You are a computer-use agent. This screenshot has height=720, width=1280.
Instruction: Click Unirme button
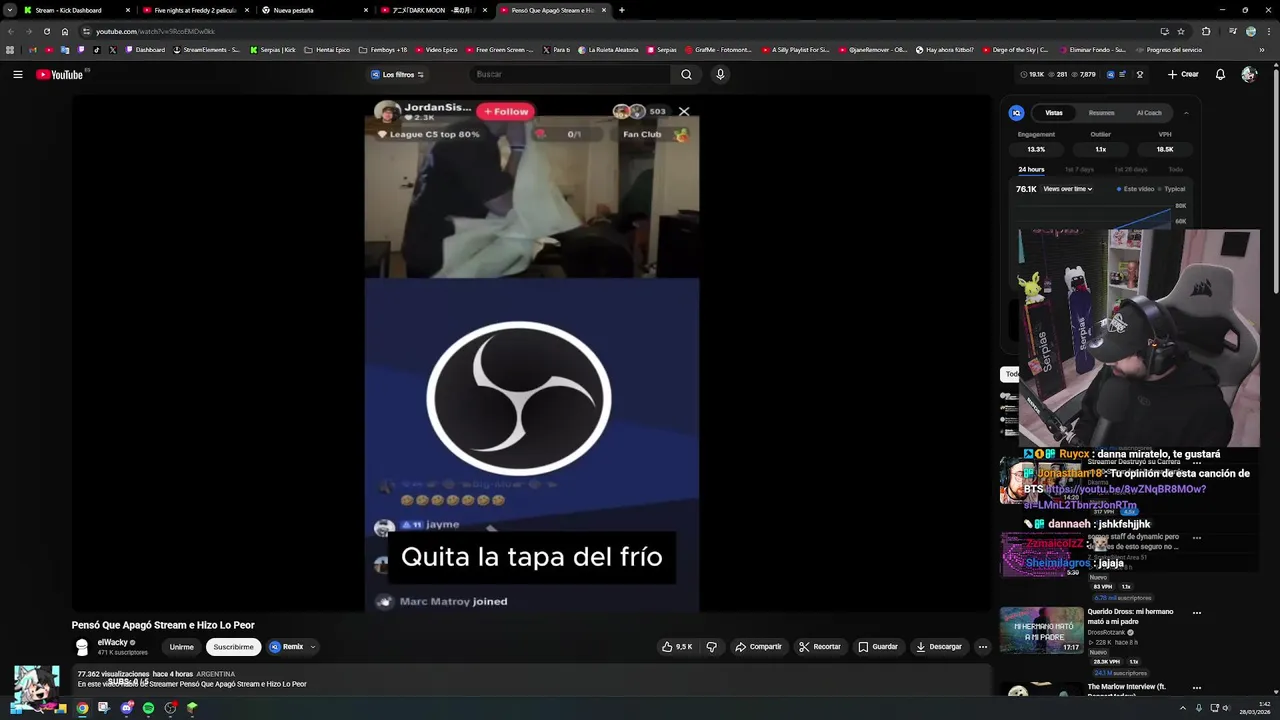[181, 647]
